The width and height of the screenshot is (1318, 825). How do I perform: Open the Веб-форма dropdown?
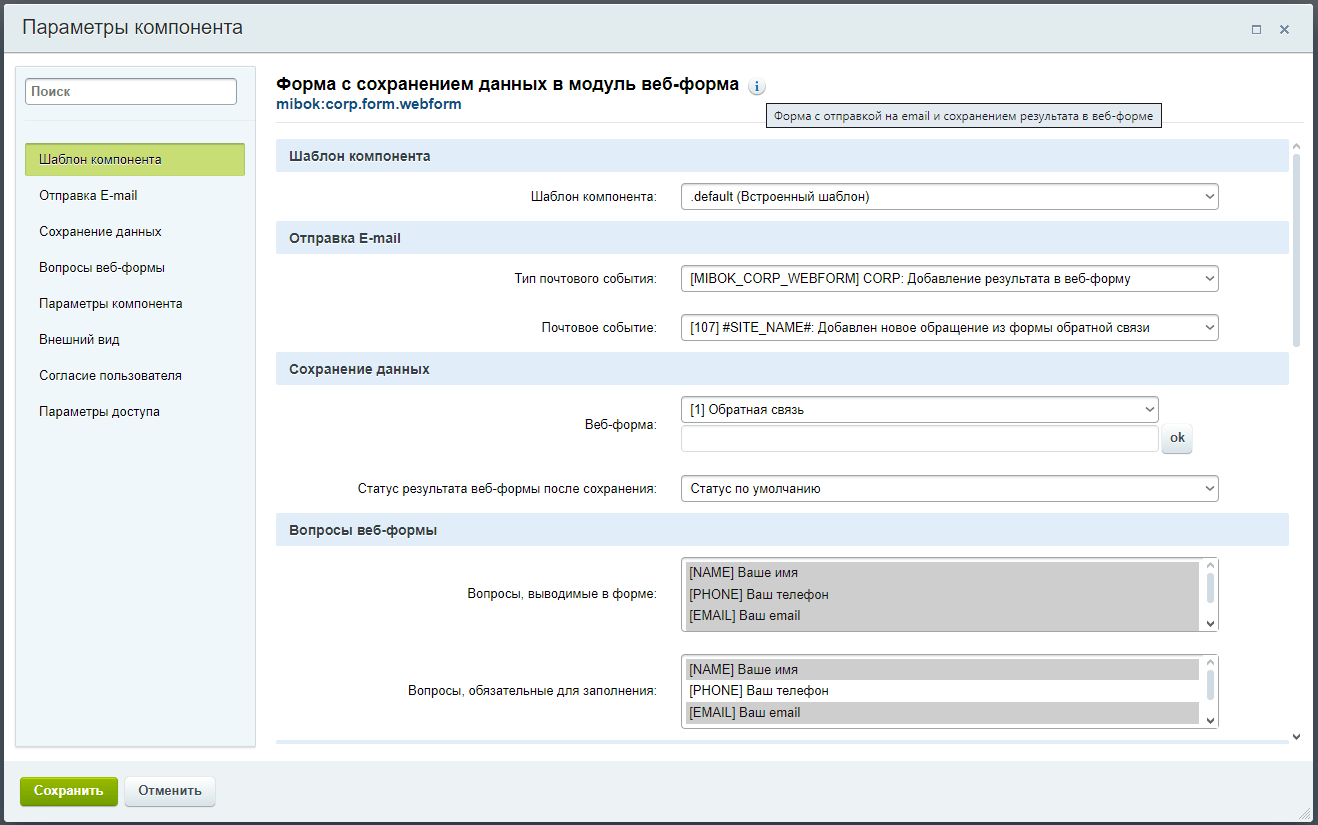click(919, 409)
